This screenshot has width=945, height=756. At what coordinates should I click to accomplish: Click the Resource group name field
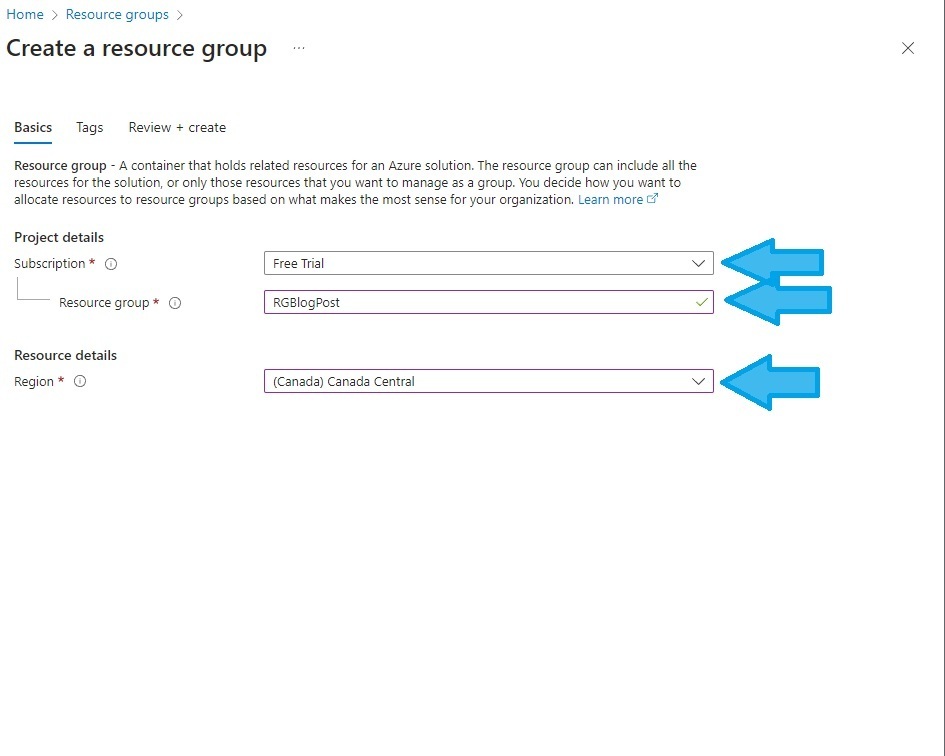pyautogui.click(x=480, y=302)
